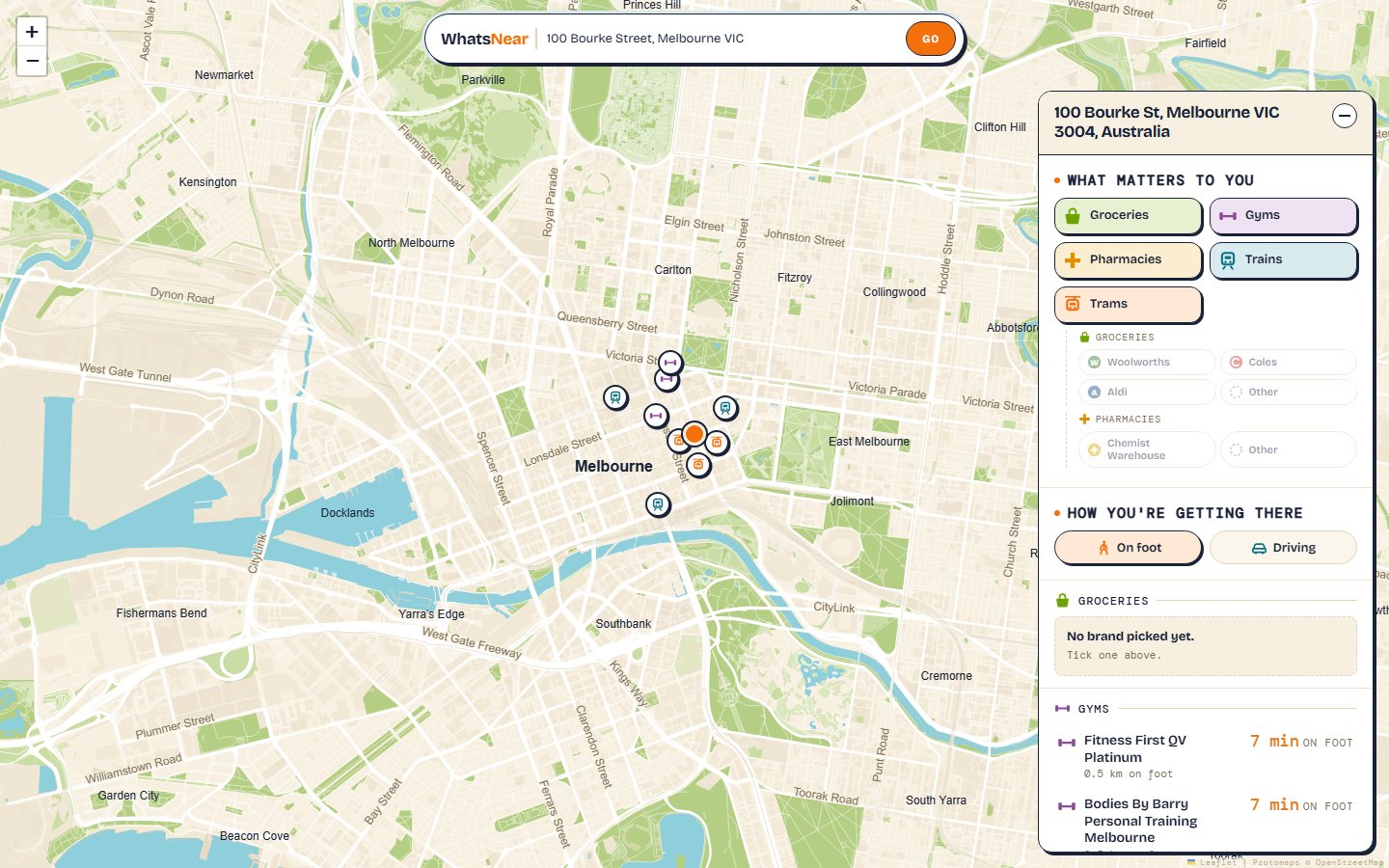The image size is (1389, 868).
Task: Tick the Coles grocery brand
Action: 1289,363
